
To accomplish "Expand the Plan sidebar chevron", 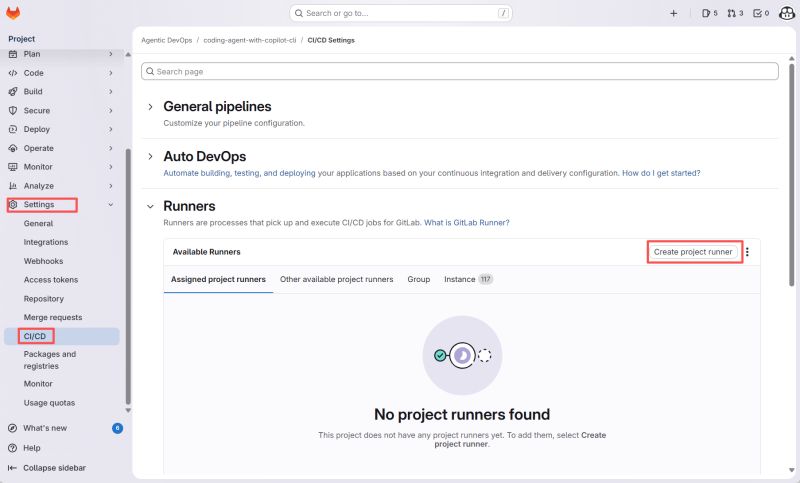I will pyautogui.click(x=111, y=54).
